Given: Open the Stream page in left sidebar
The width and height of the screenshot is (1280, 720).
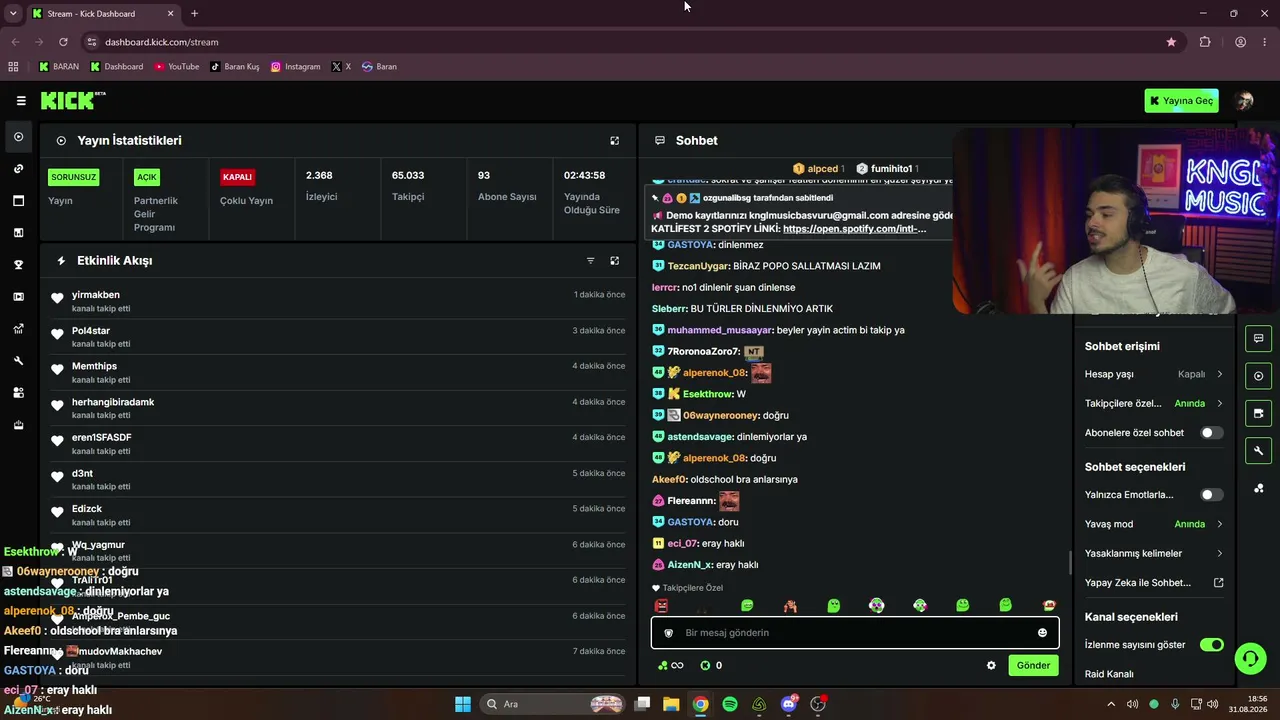Looking at the screenshot, I should pyautogui.click(x=18, y=137).
